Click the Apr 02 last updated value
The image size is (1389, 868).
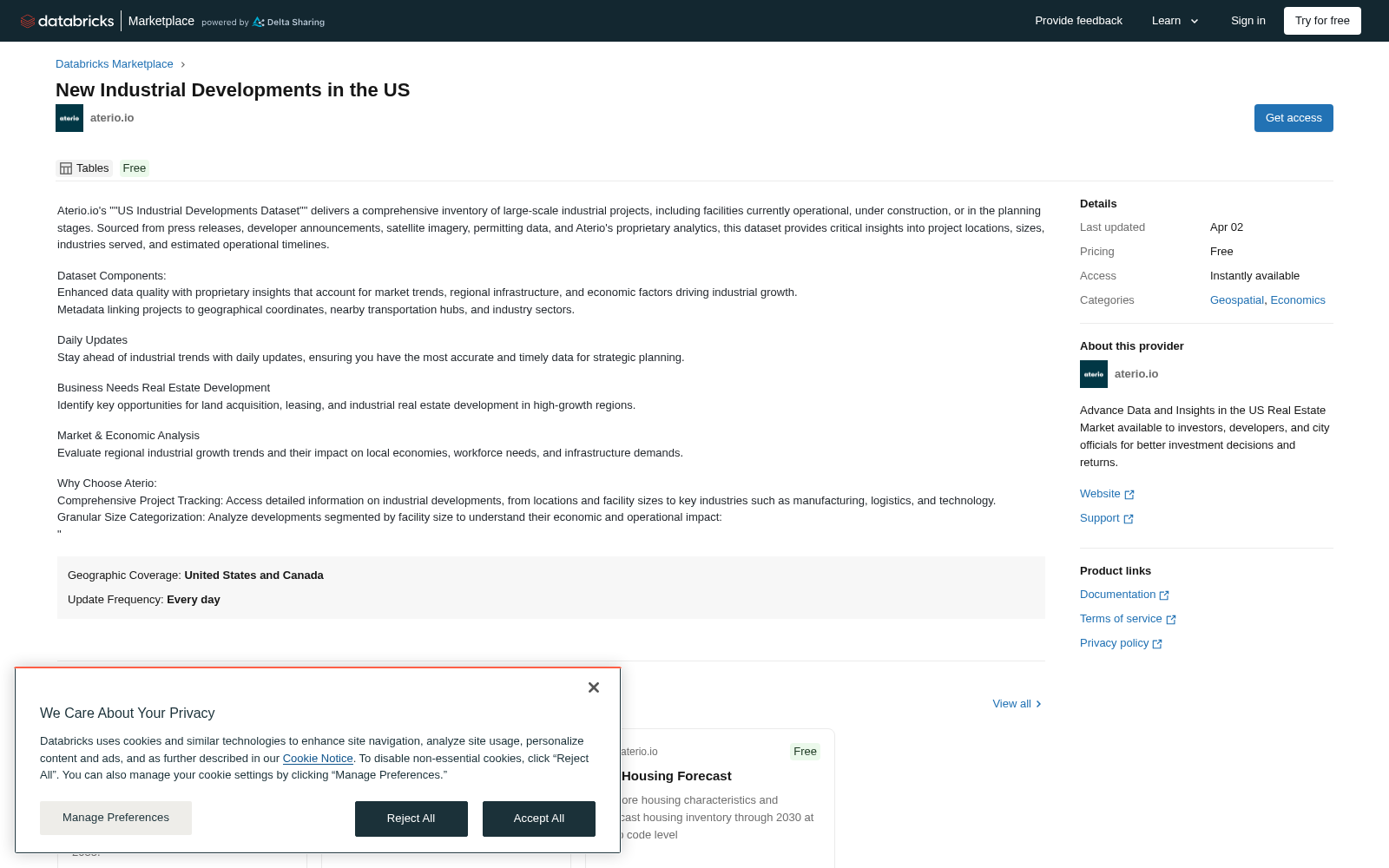pyautogui.click(x=1227, y=227)
